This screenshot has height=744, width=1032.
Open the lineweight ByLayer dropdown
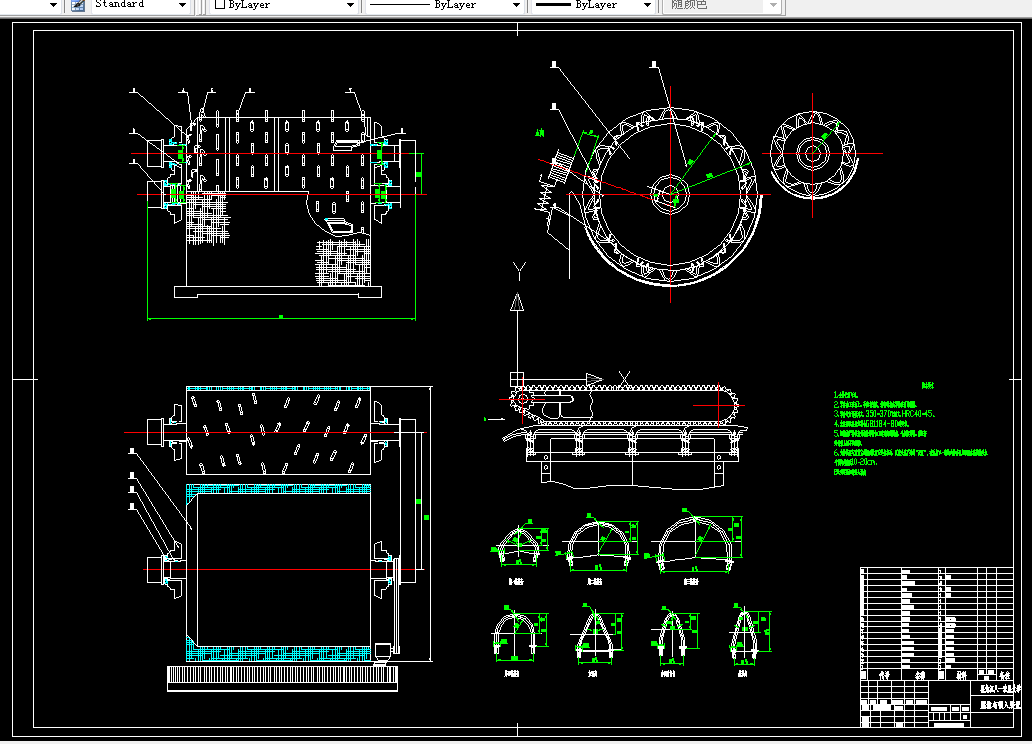(x=593, y=5)
